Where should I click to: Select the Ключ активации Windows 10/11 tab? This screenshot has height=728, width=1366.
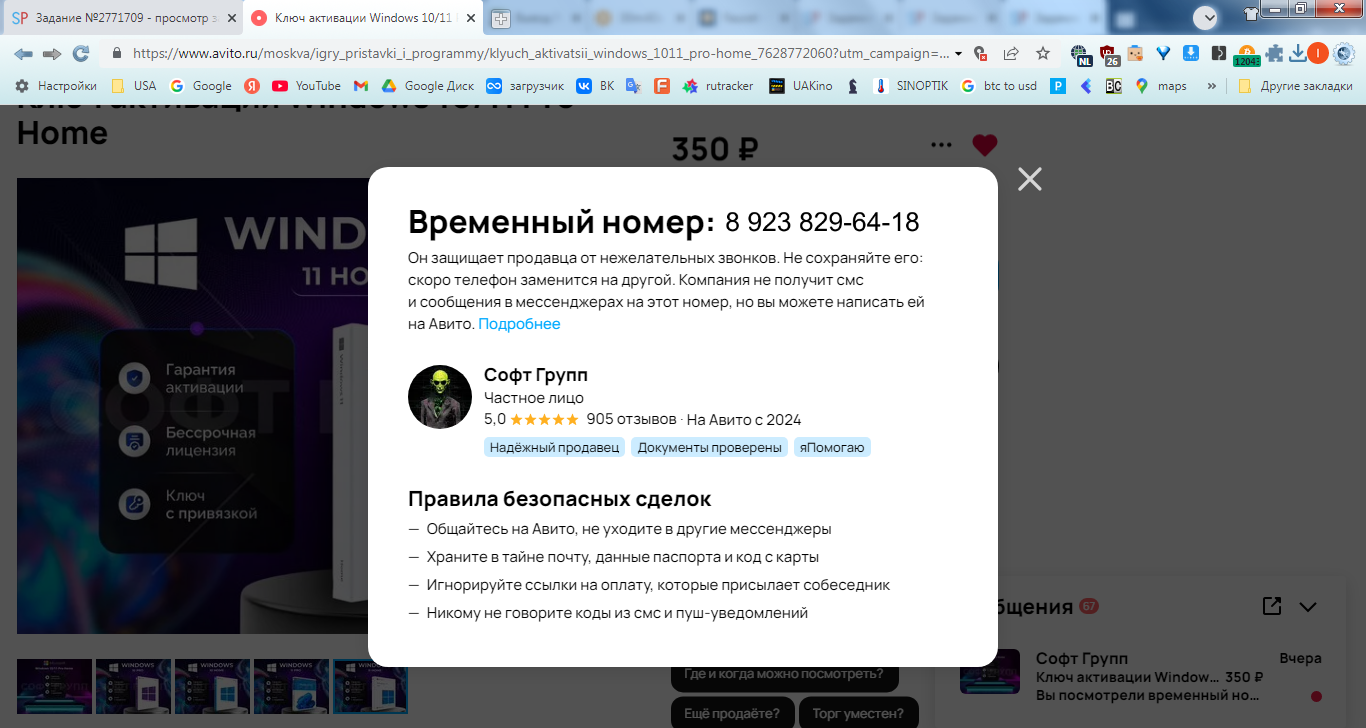click(x=365, y=18)
